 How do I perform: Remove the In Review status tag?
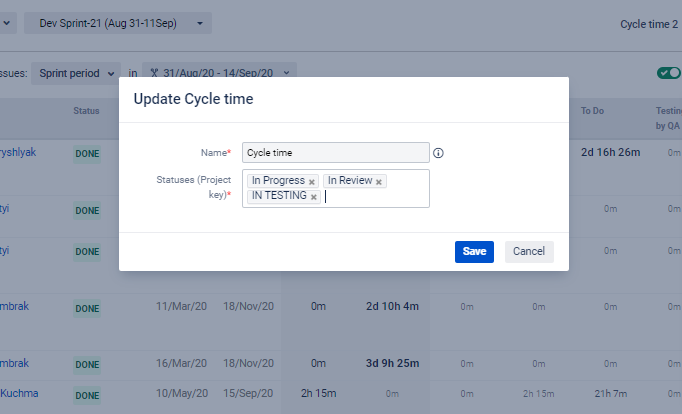pyautogui.click(x=379, y=182)
